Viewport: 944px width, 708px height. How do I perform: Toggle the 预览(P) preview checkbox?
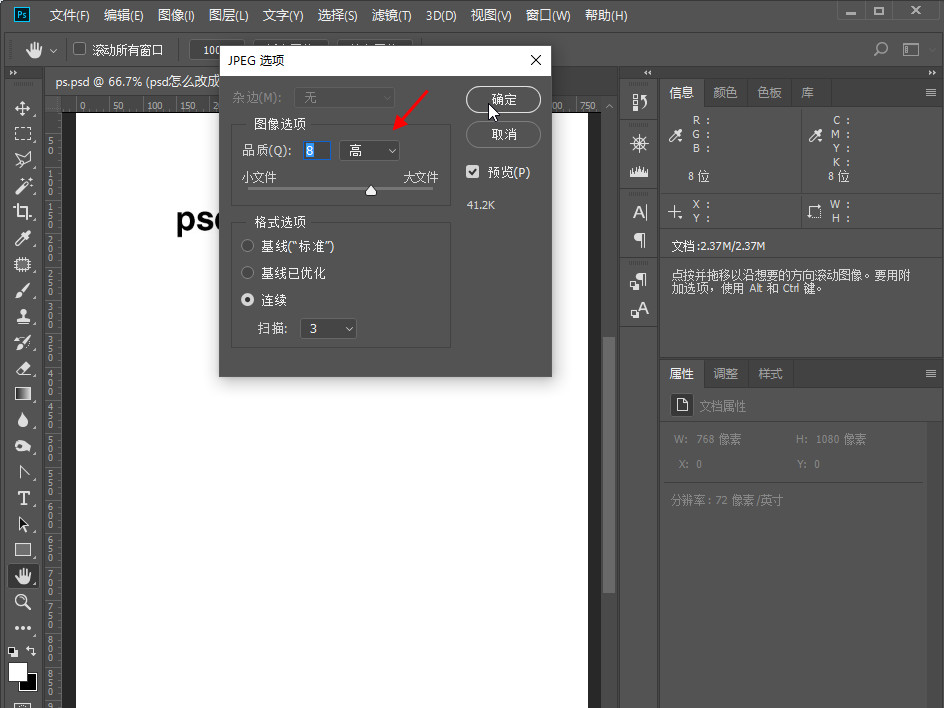point(473,172)
